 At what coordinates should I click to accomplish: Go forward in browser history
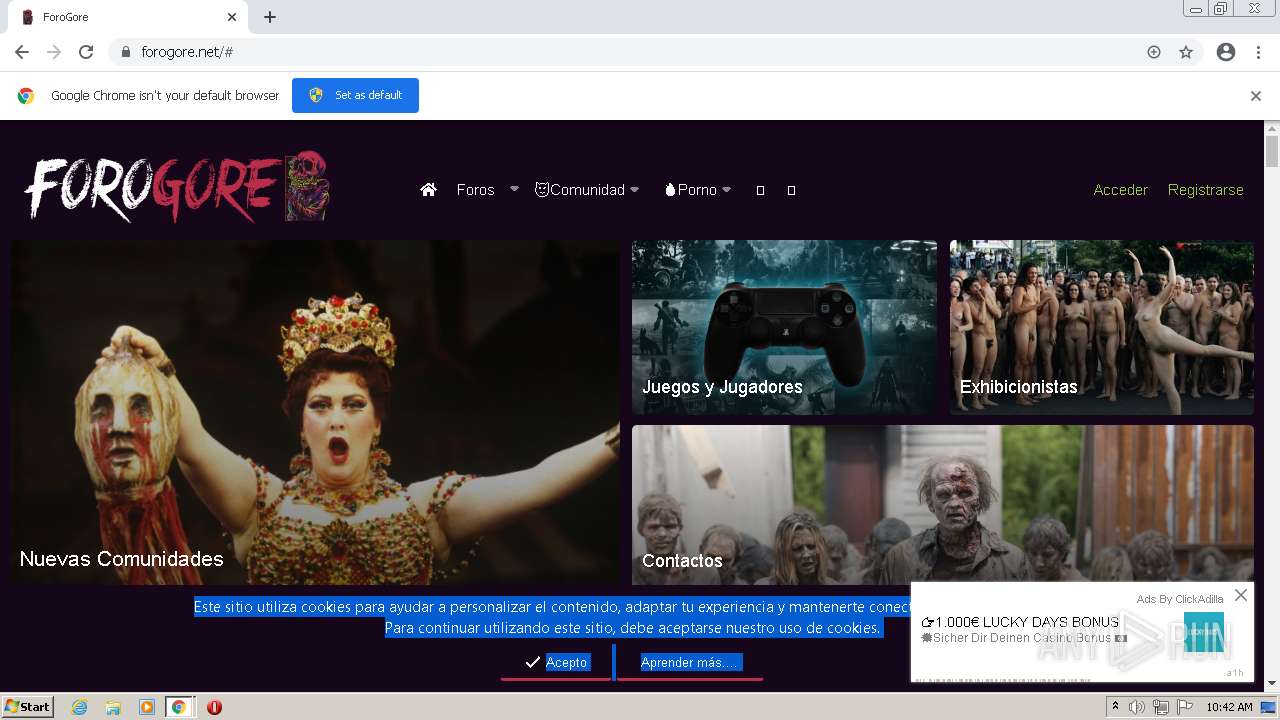click(x=54, y=52)
